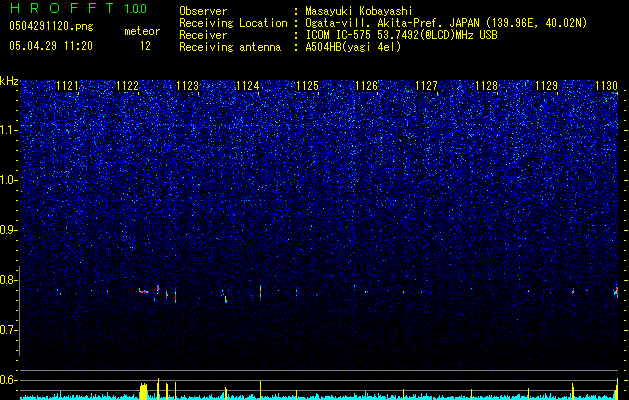The width and height of the screenshot is (629, 400).
Task: Click the 'Receiver' field label
Action: pos(203,35)
